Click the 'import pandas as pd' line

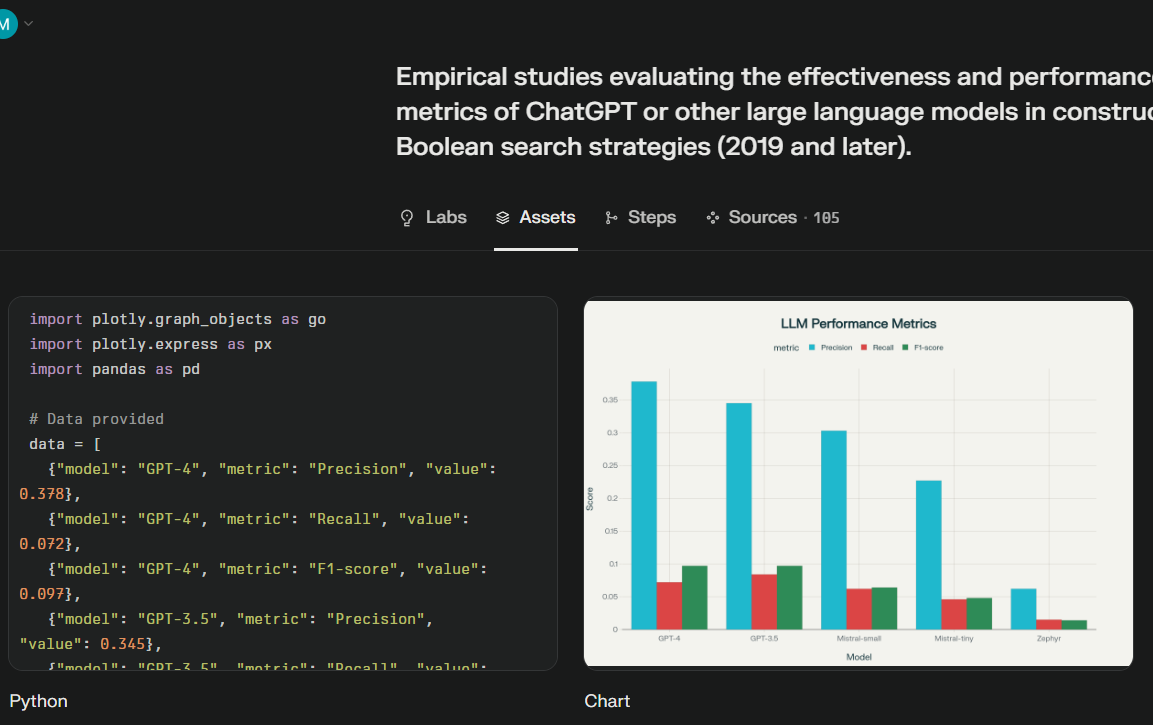pyautogui.click(x=115, y=369)
